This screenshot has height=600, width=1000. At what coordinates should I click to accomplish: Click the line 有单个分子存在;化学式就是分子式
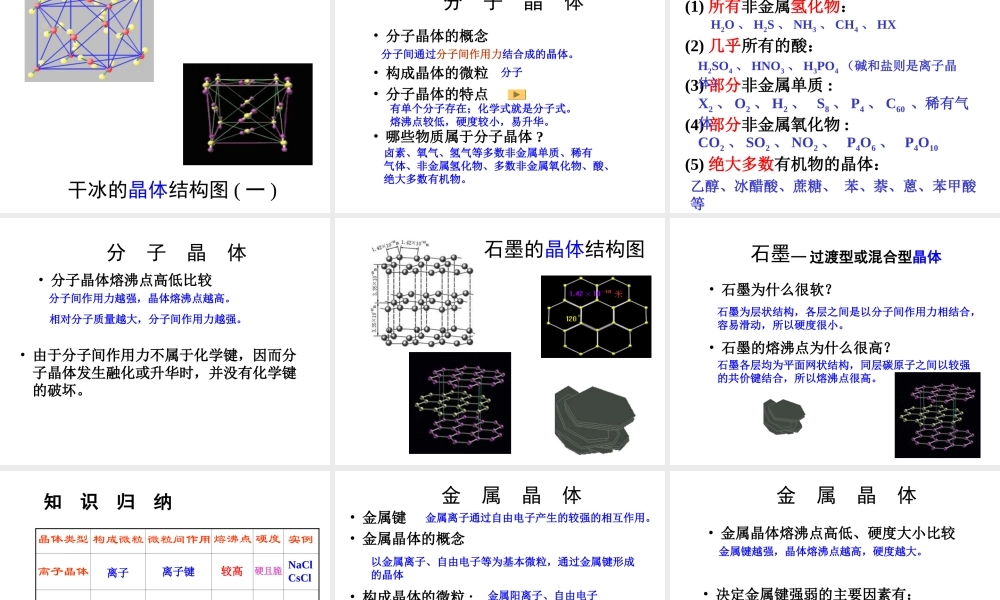point(482,108)
